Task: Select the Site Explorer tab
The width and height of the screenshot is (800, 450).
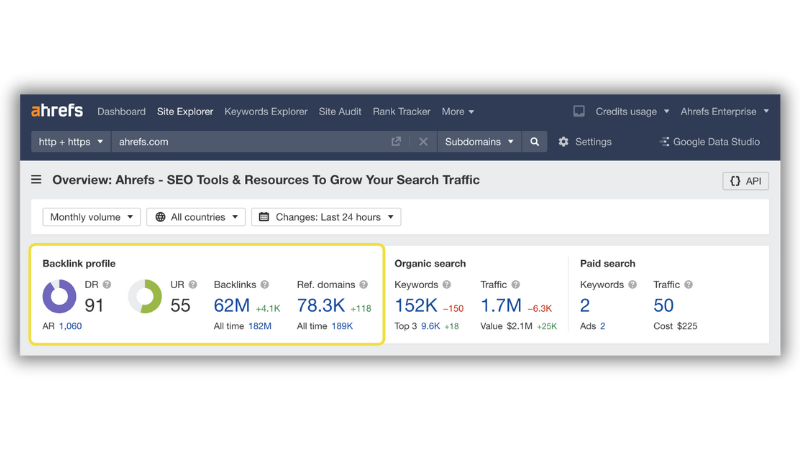Action: [185, 111]
